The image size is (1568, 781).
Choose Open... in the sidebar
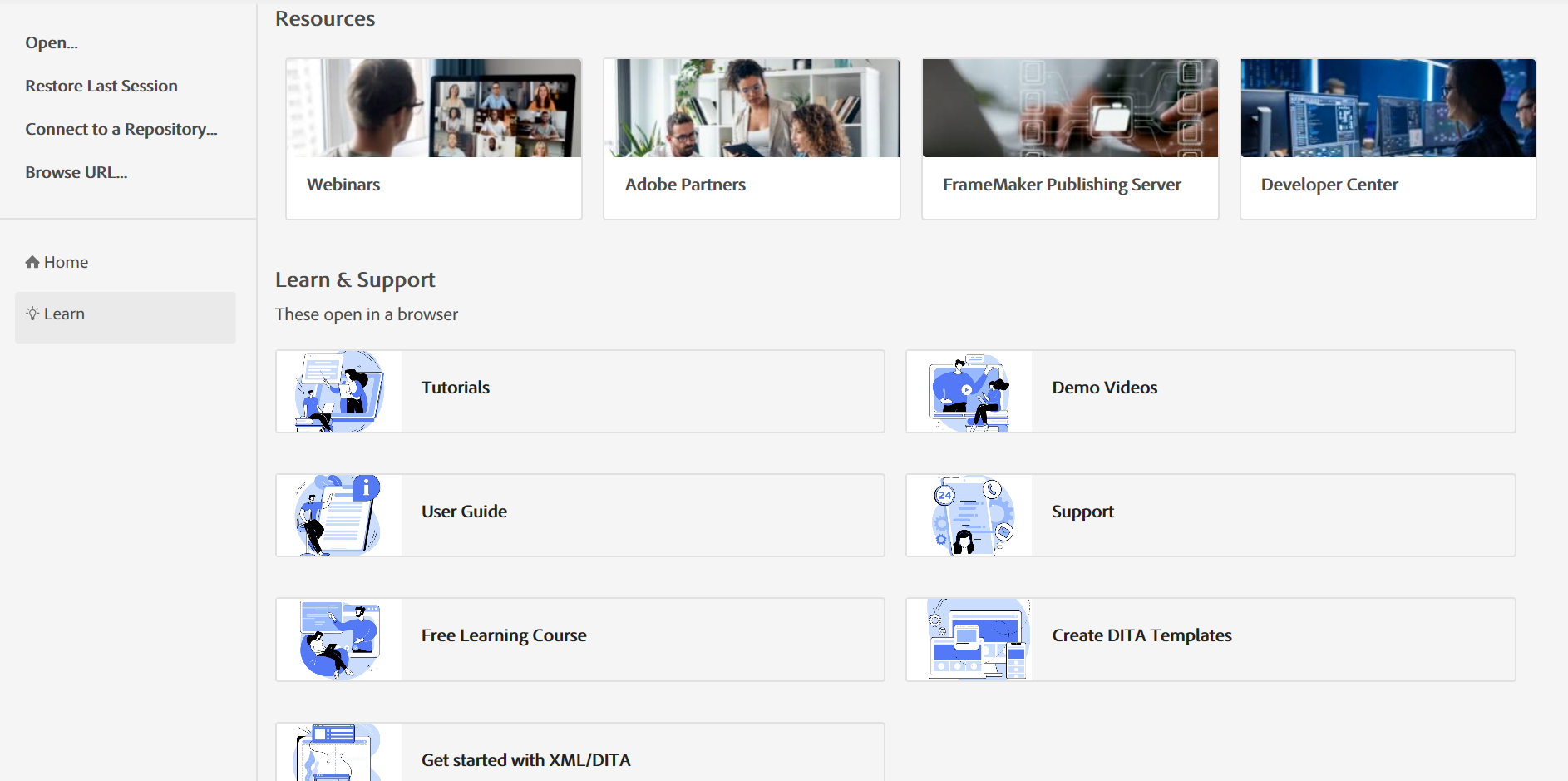pos(52,43)
